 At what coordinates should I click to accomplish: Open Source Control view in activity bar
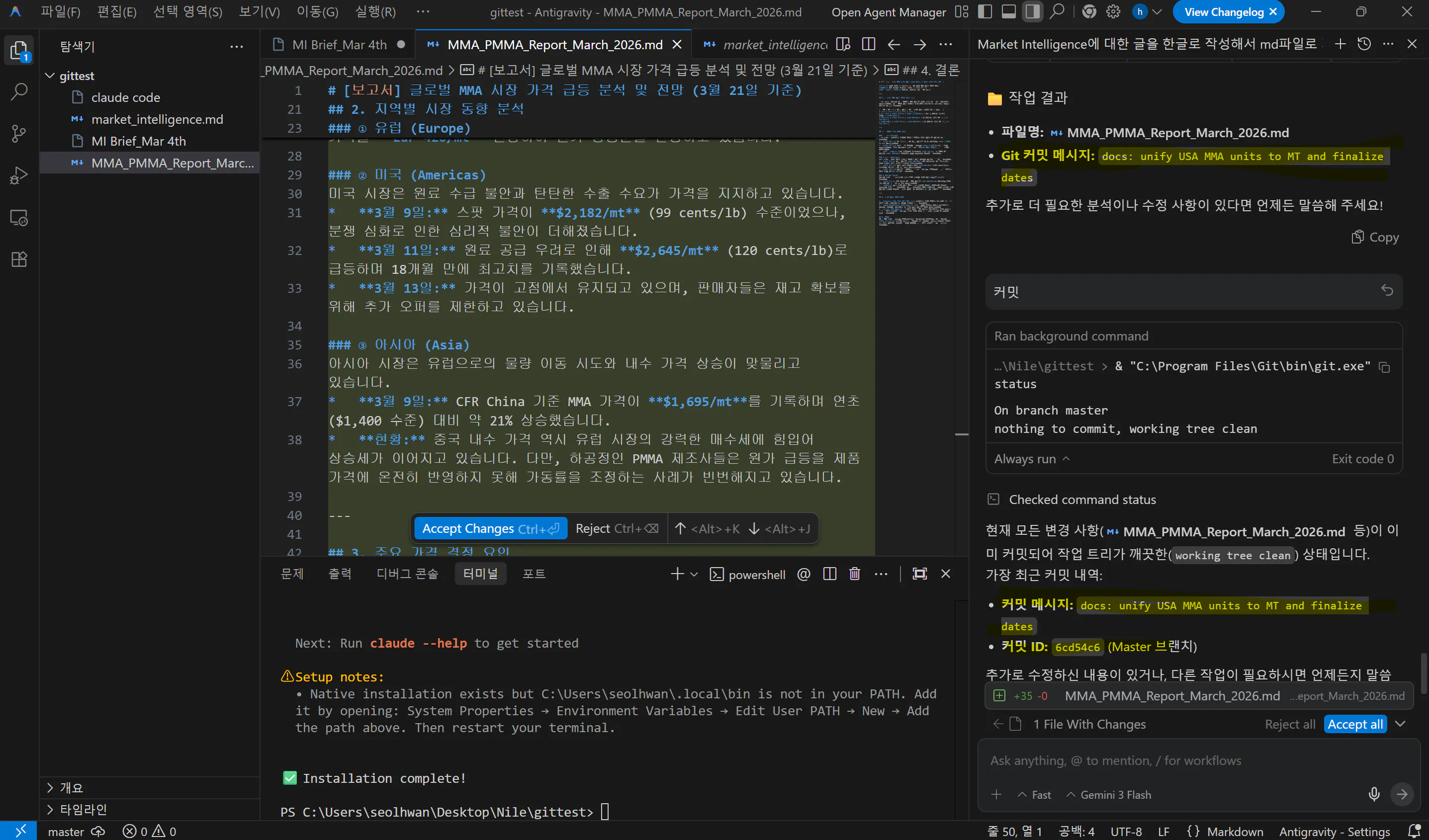(x=19, y=134)
